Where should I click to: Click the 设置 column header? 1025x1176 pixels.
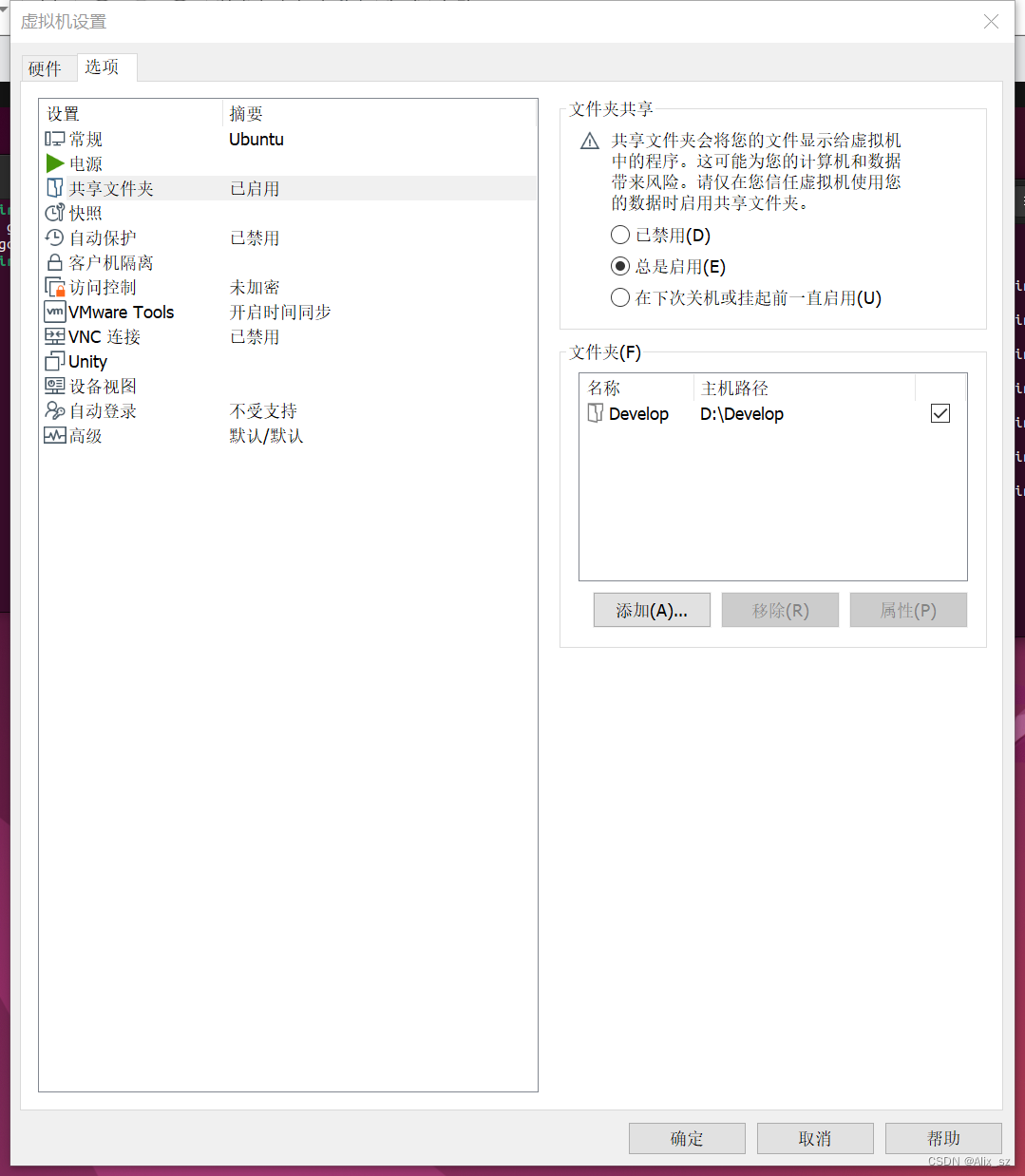pyautogui.click(x=131, y=114)
